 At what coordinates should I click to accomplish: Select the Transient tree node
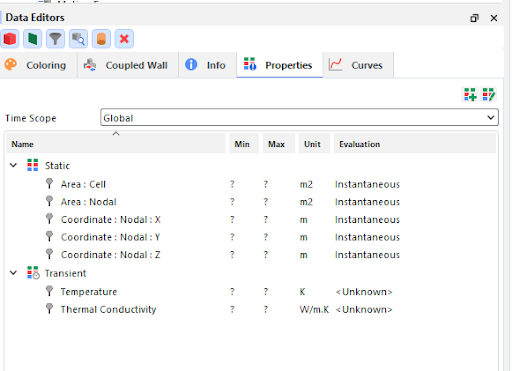coord(66,273)
